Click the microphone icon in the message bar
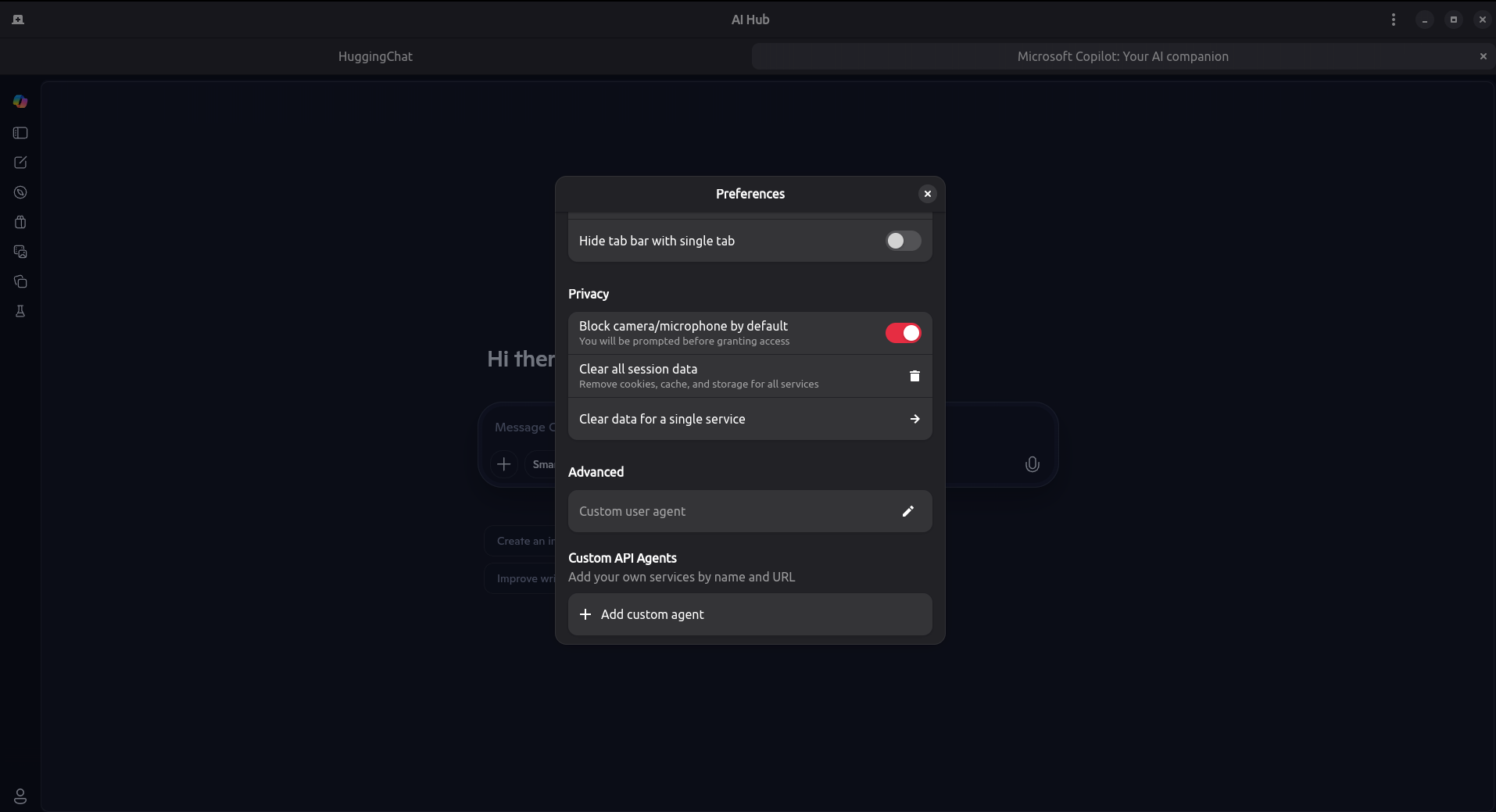 click(x=1031, y=464)
